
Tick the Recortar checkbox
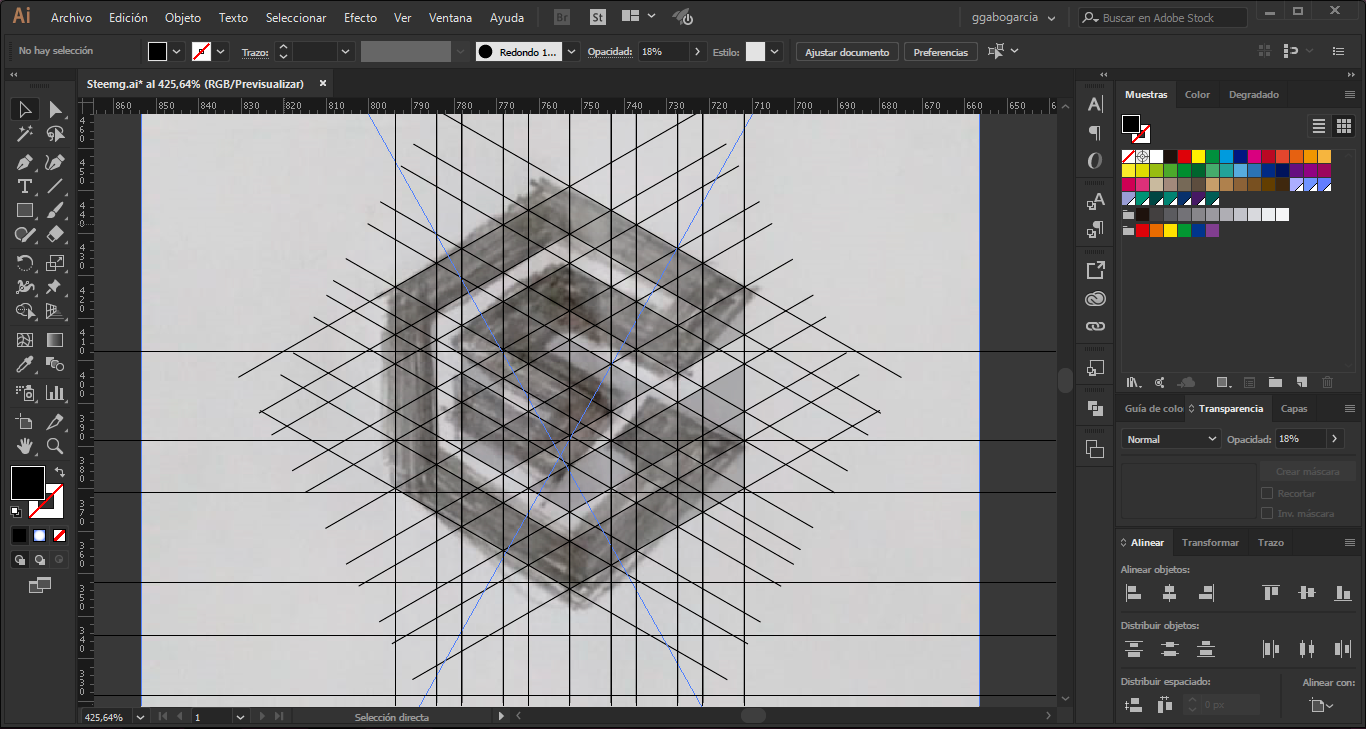click(x=1267, y=494)
